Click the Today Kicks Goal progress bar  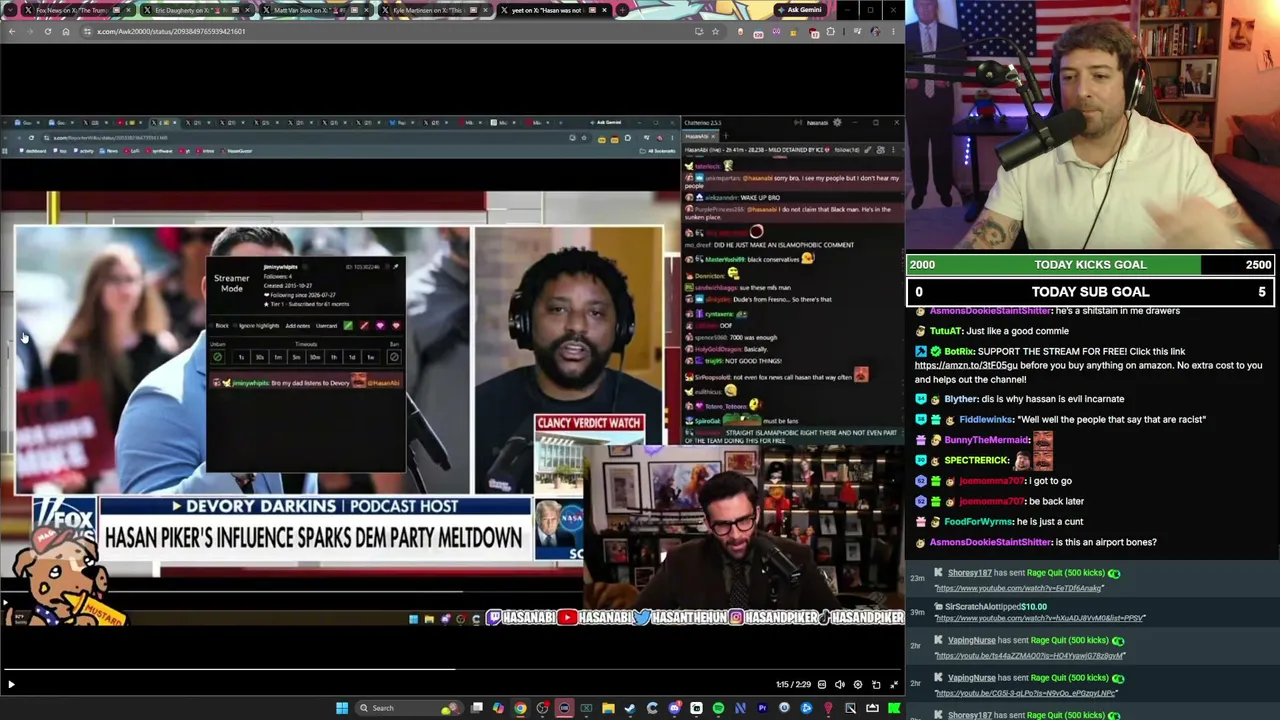click(1091, 265)
